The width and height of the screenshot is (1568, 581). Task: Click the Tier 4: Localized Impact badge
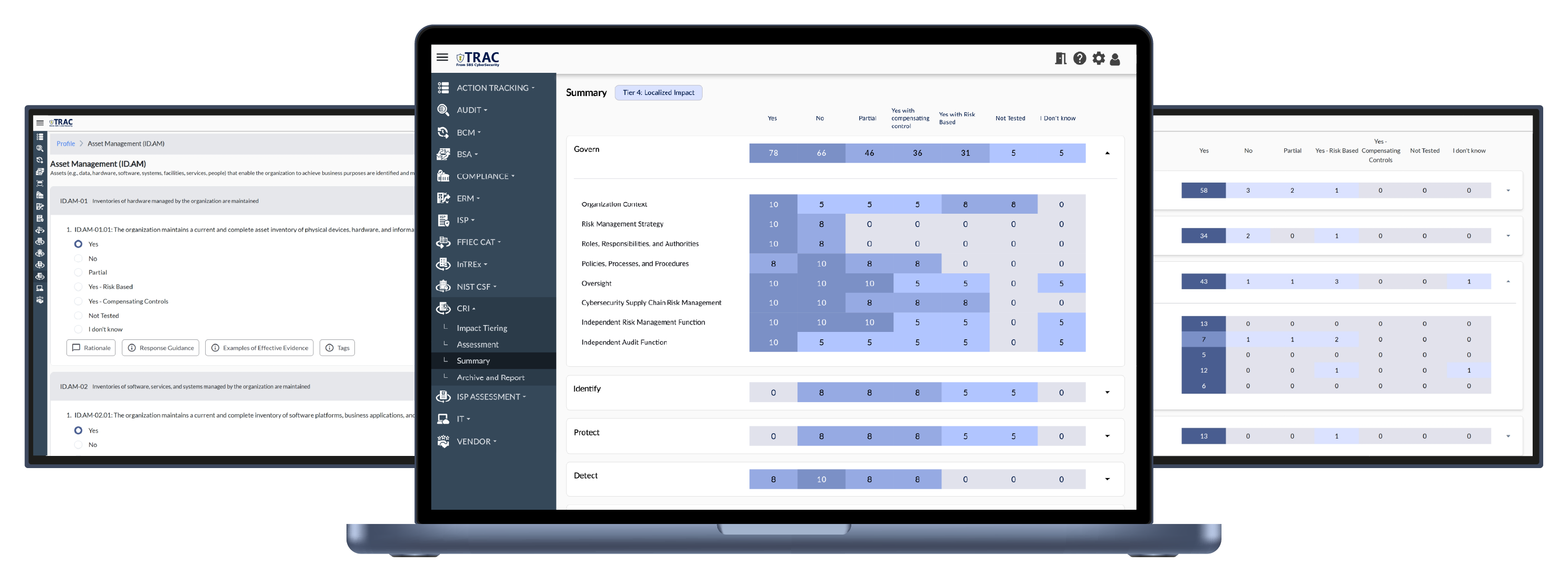pos(658,92)
